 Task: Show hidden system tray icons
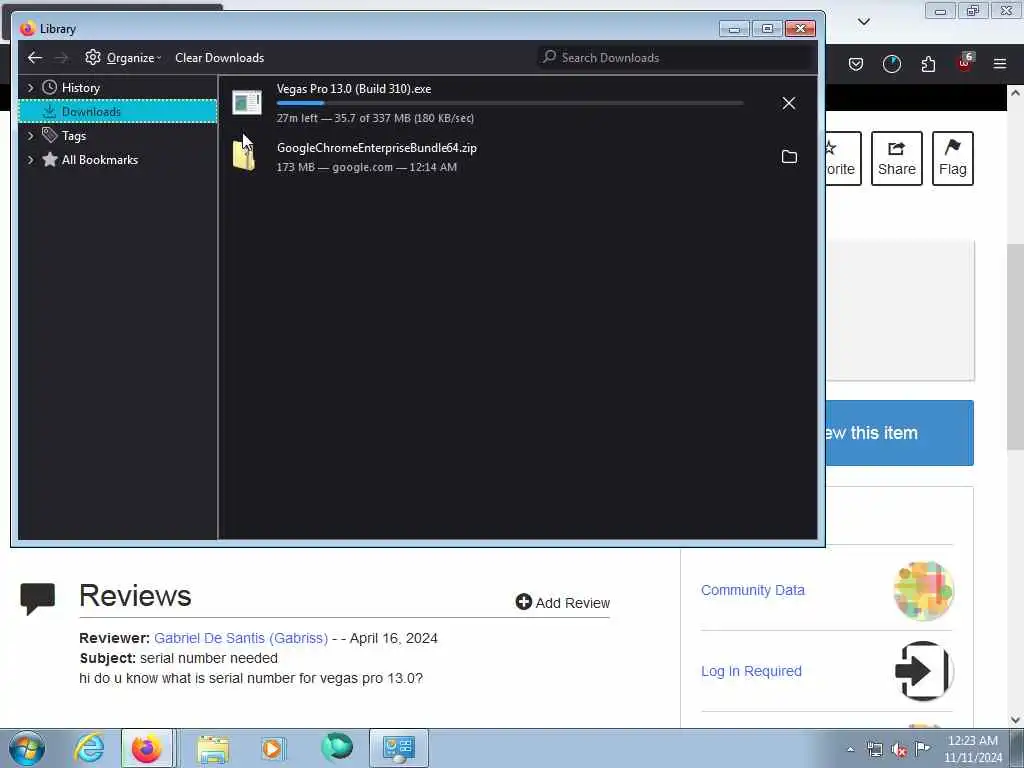click(x=850, y=750)
